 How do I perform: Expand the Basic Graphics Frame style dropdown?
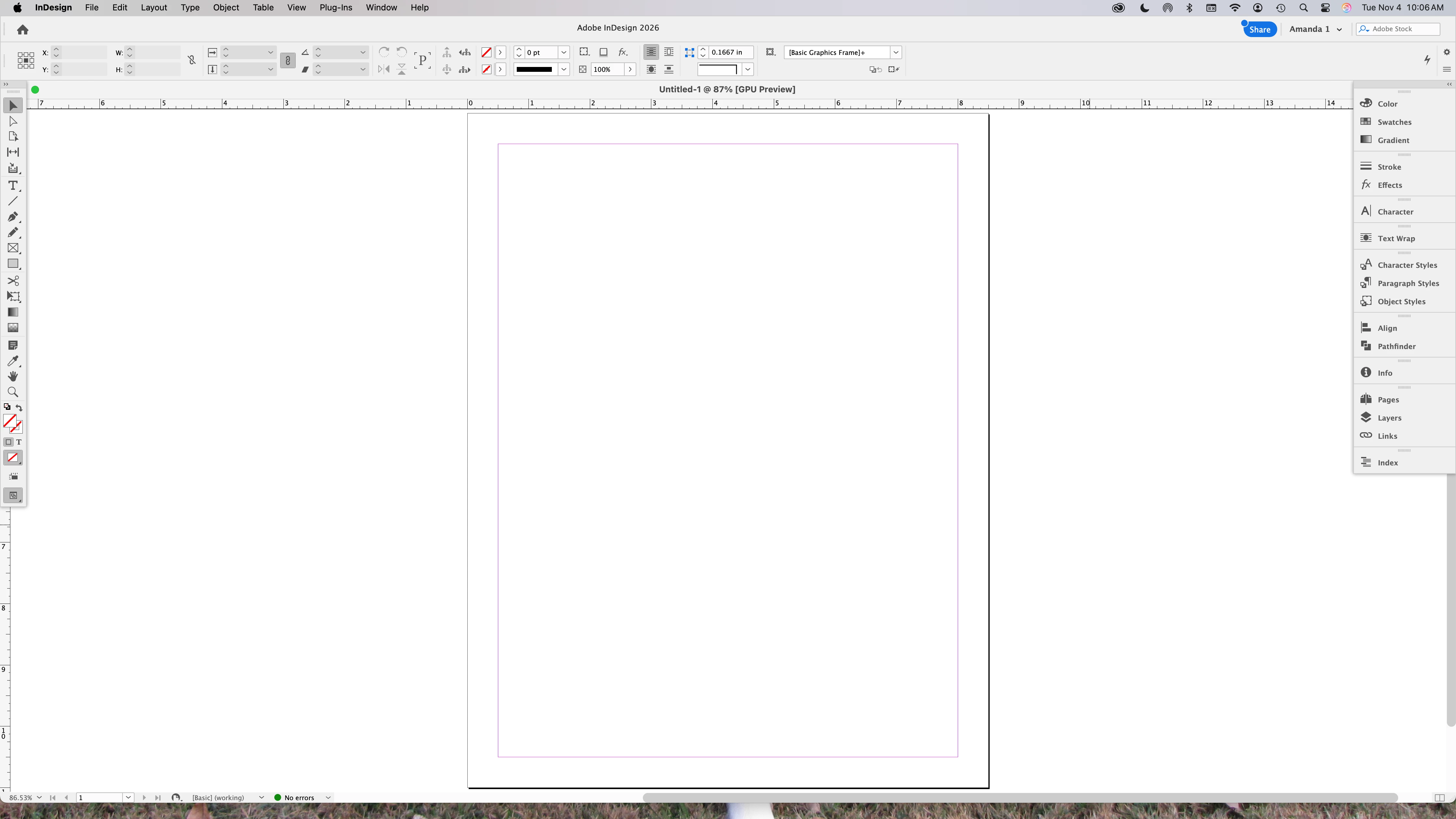coord(896,53)
